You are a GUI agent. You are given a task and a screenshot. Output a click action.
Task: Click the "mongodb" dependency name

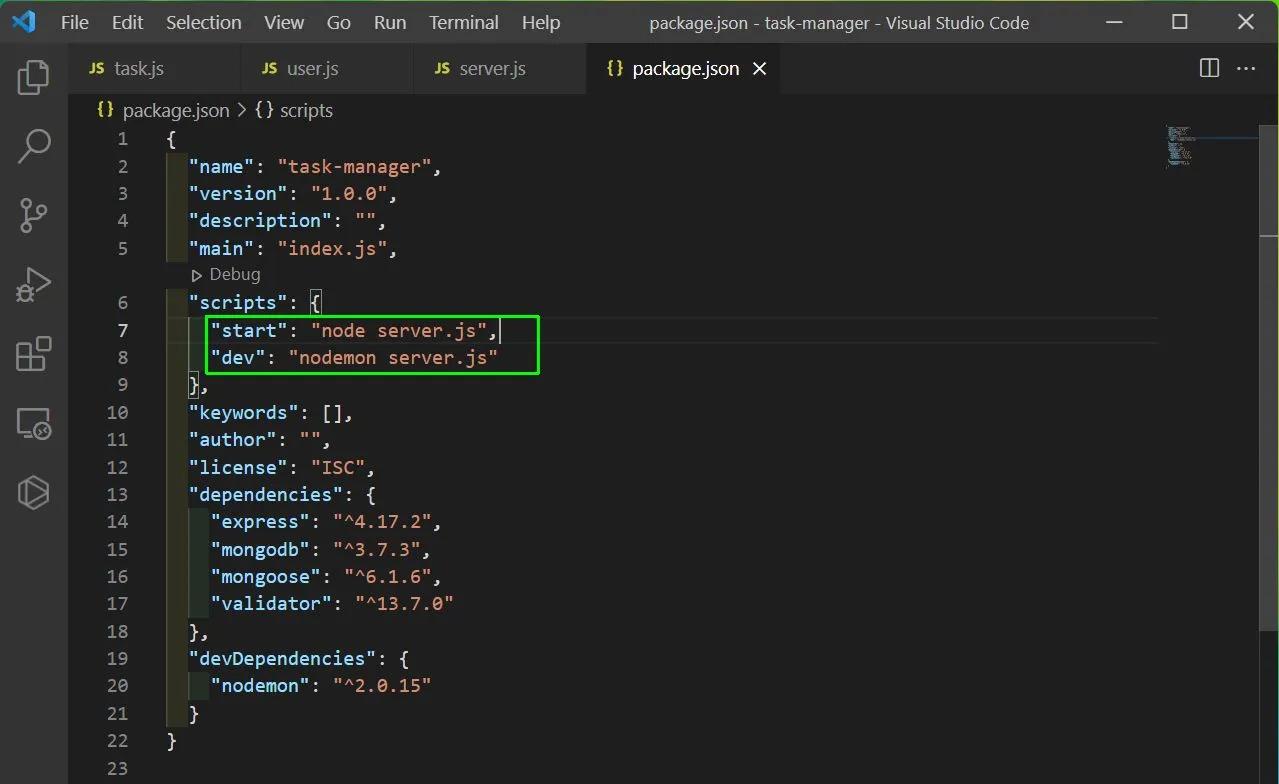point(261,549)
